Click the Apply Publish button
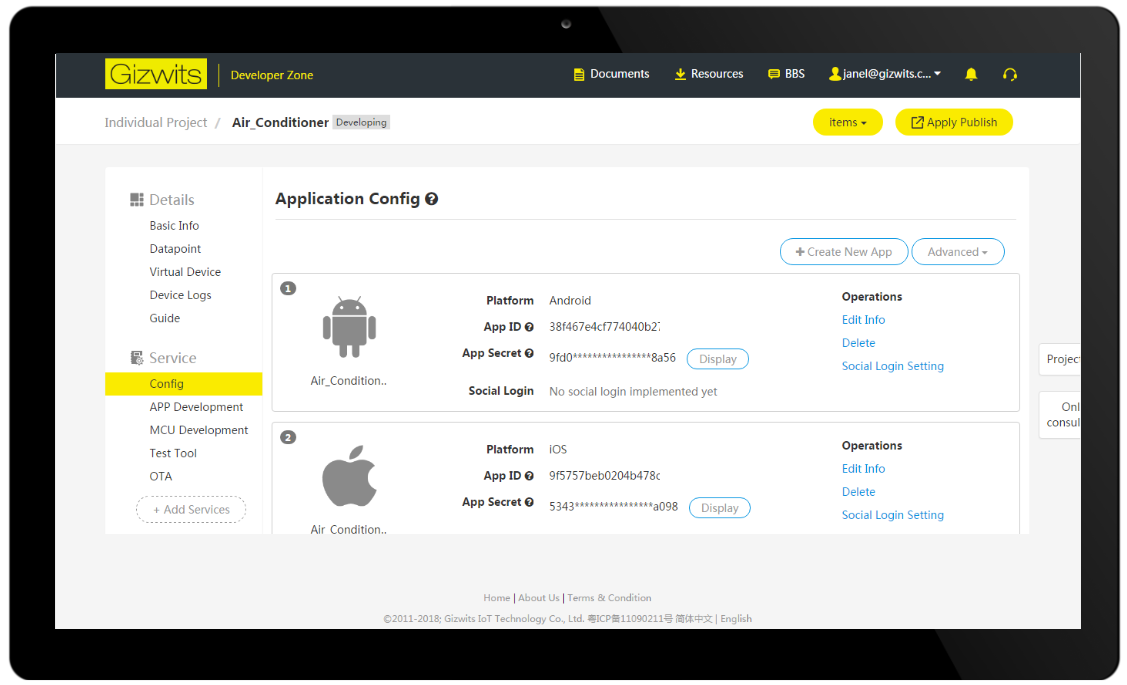 tap(953, 121)
